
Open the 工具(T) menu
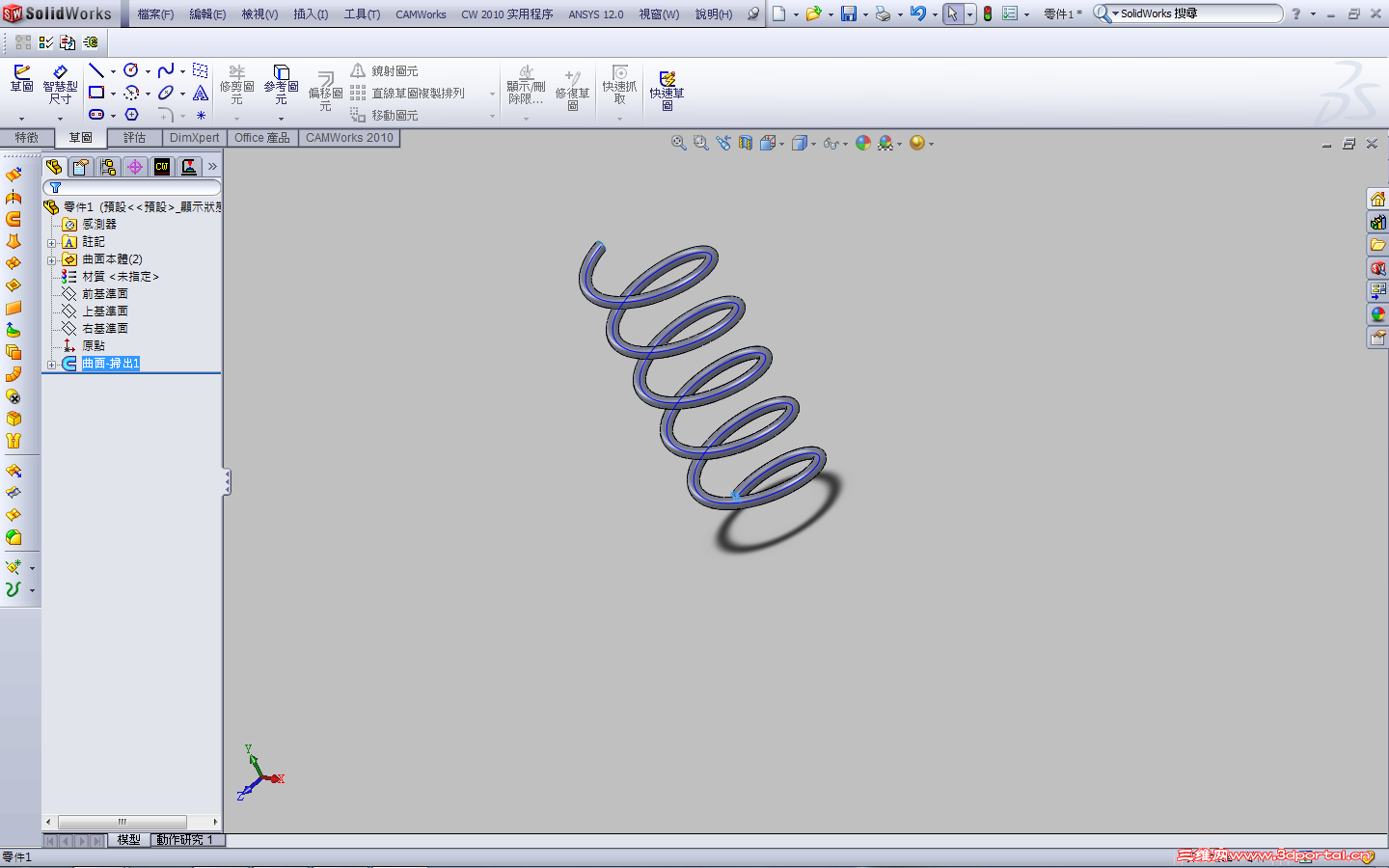362,14
